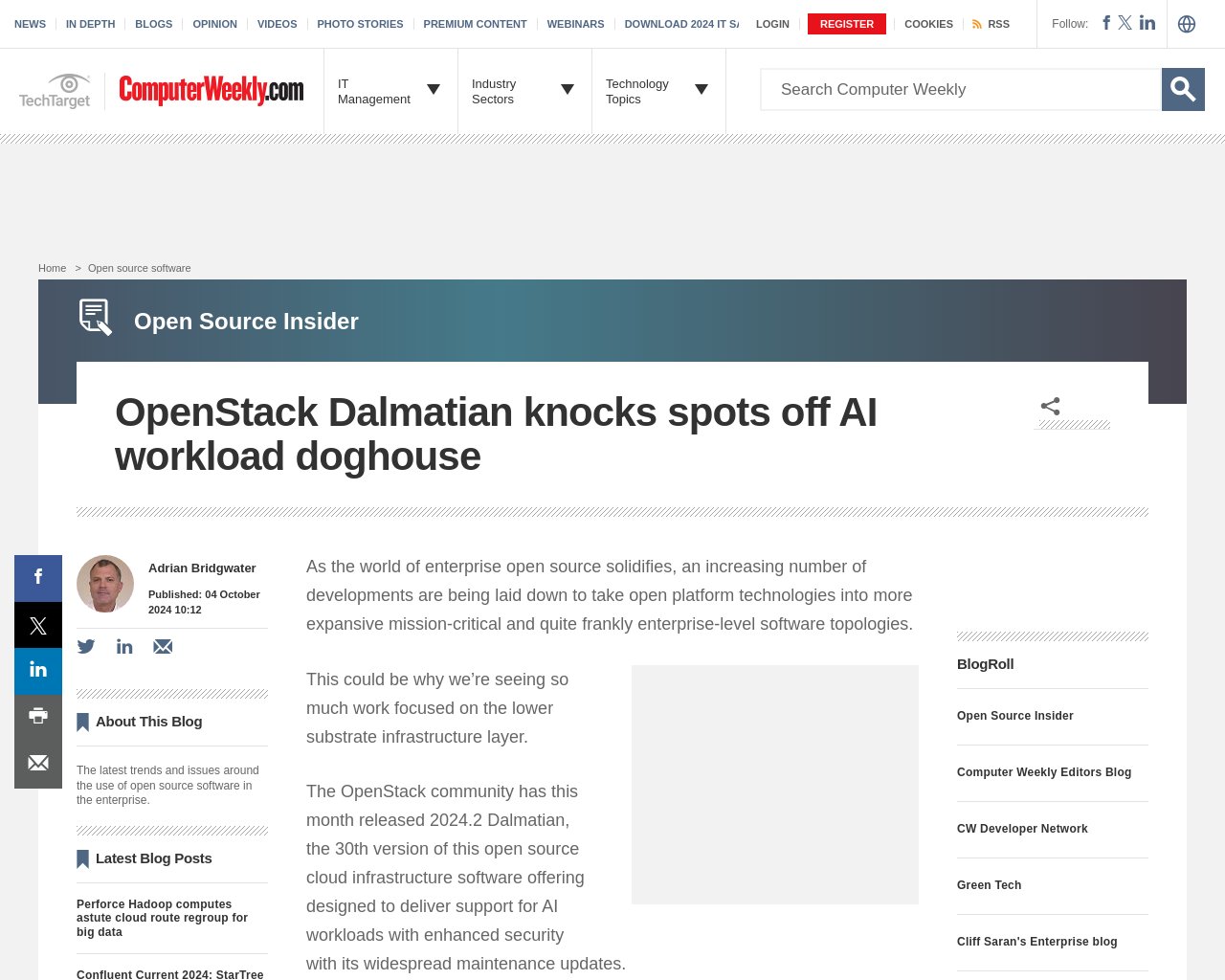Open the Confluent Current 2024 post link
The width and height of the screenshot is (1225, 980).
click(170, 973)
